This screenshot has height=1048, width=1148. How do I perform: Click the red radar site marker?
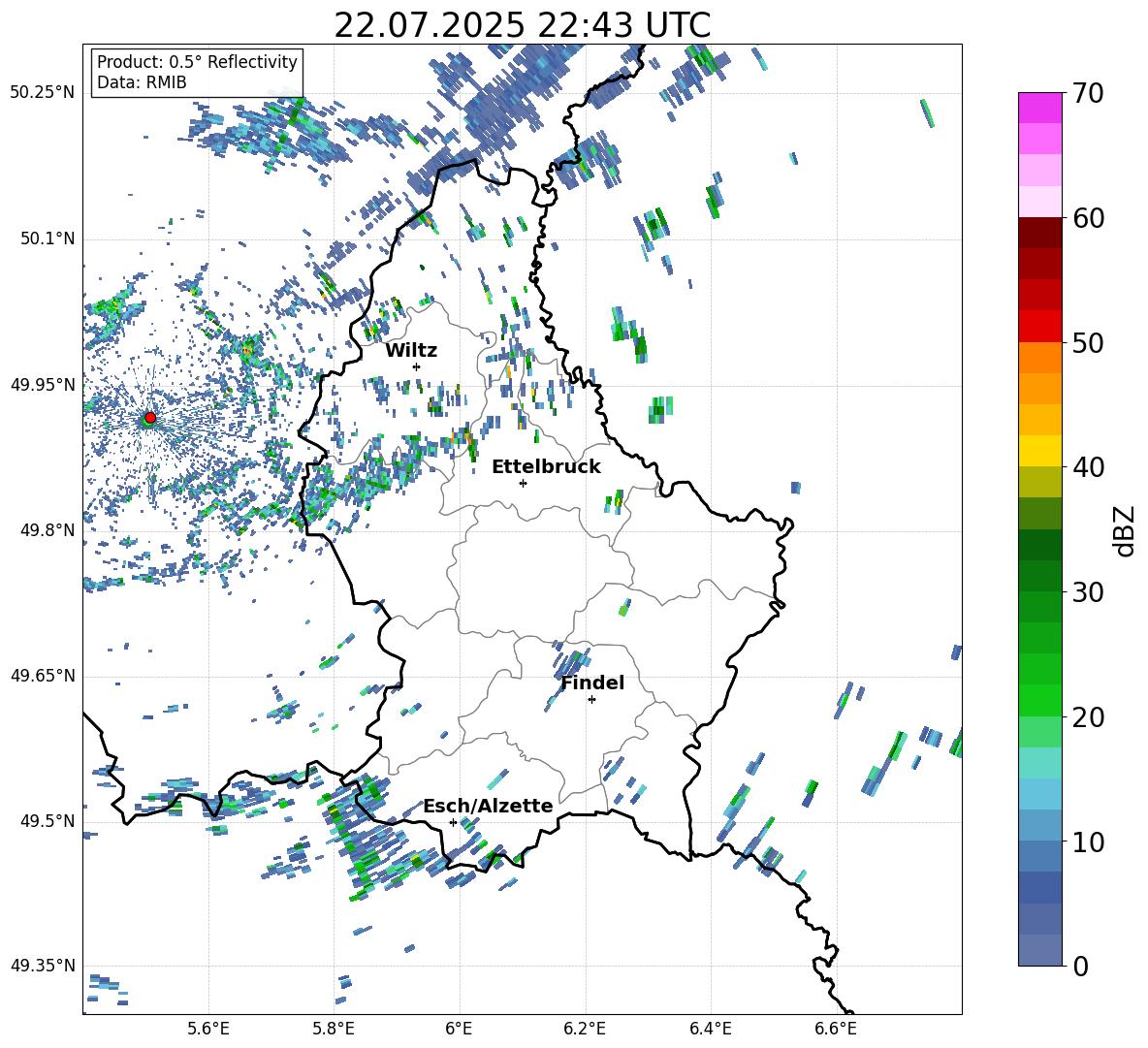150,417
